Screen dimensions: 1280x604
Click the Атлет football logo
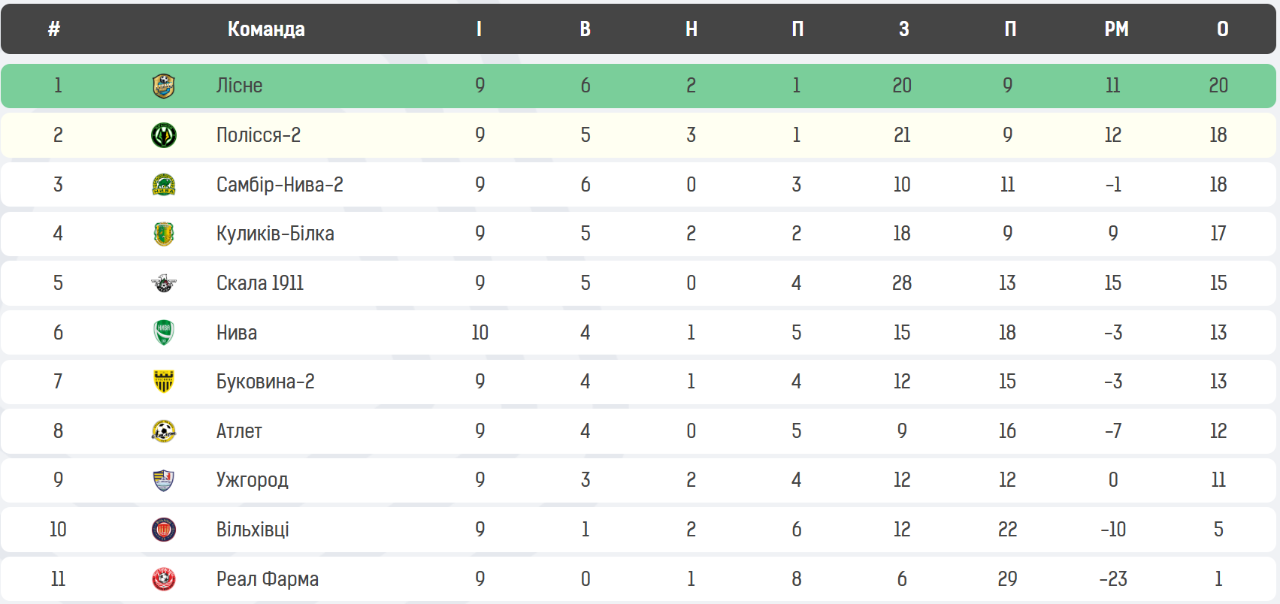click(x=163, y=431)
